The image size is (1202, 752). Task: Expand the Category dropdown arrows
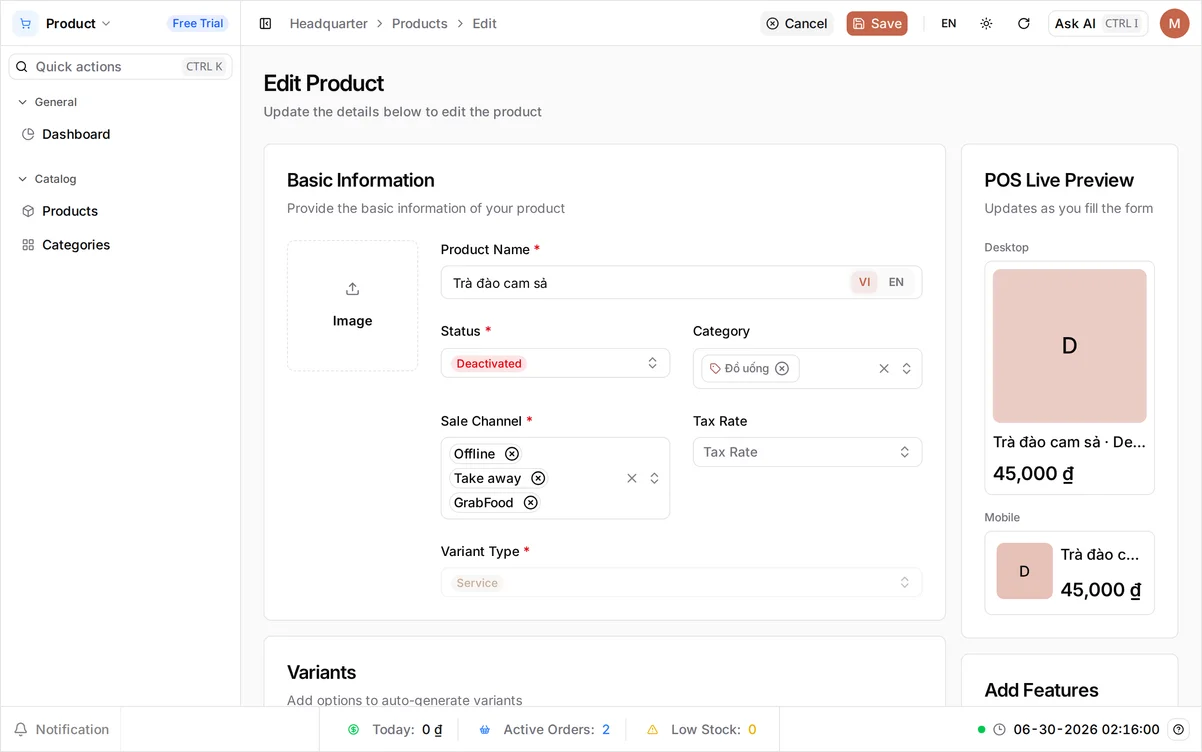point(906,368)
